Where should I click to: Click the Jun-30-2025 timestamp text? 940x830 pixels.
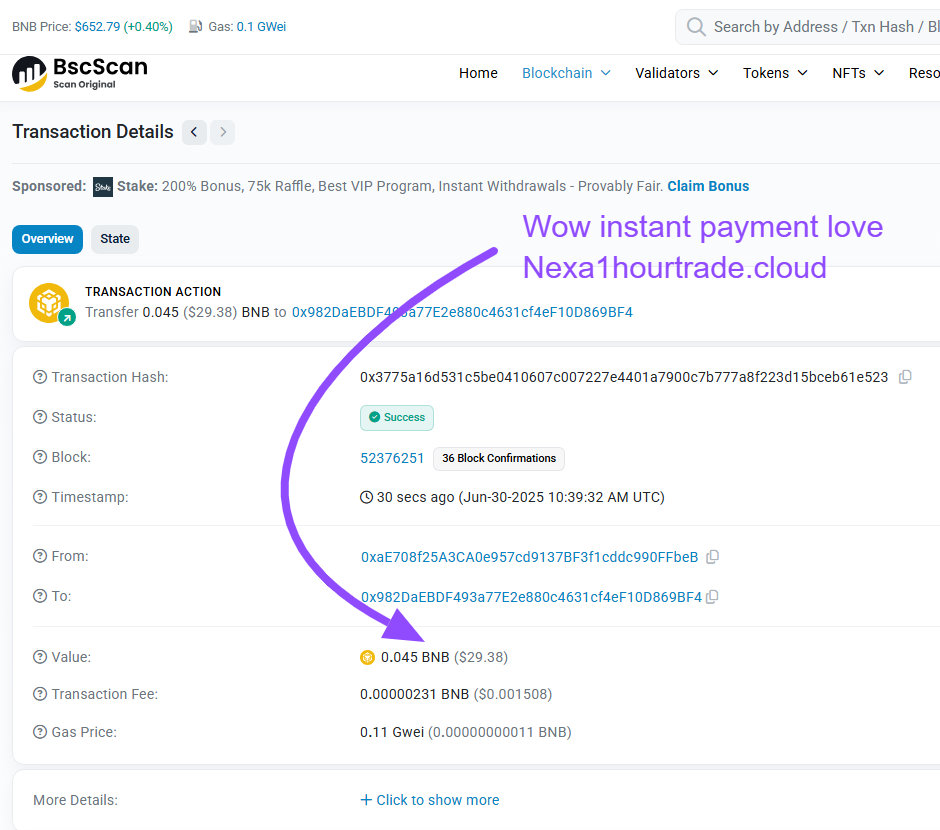561,497
